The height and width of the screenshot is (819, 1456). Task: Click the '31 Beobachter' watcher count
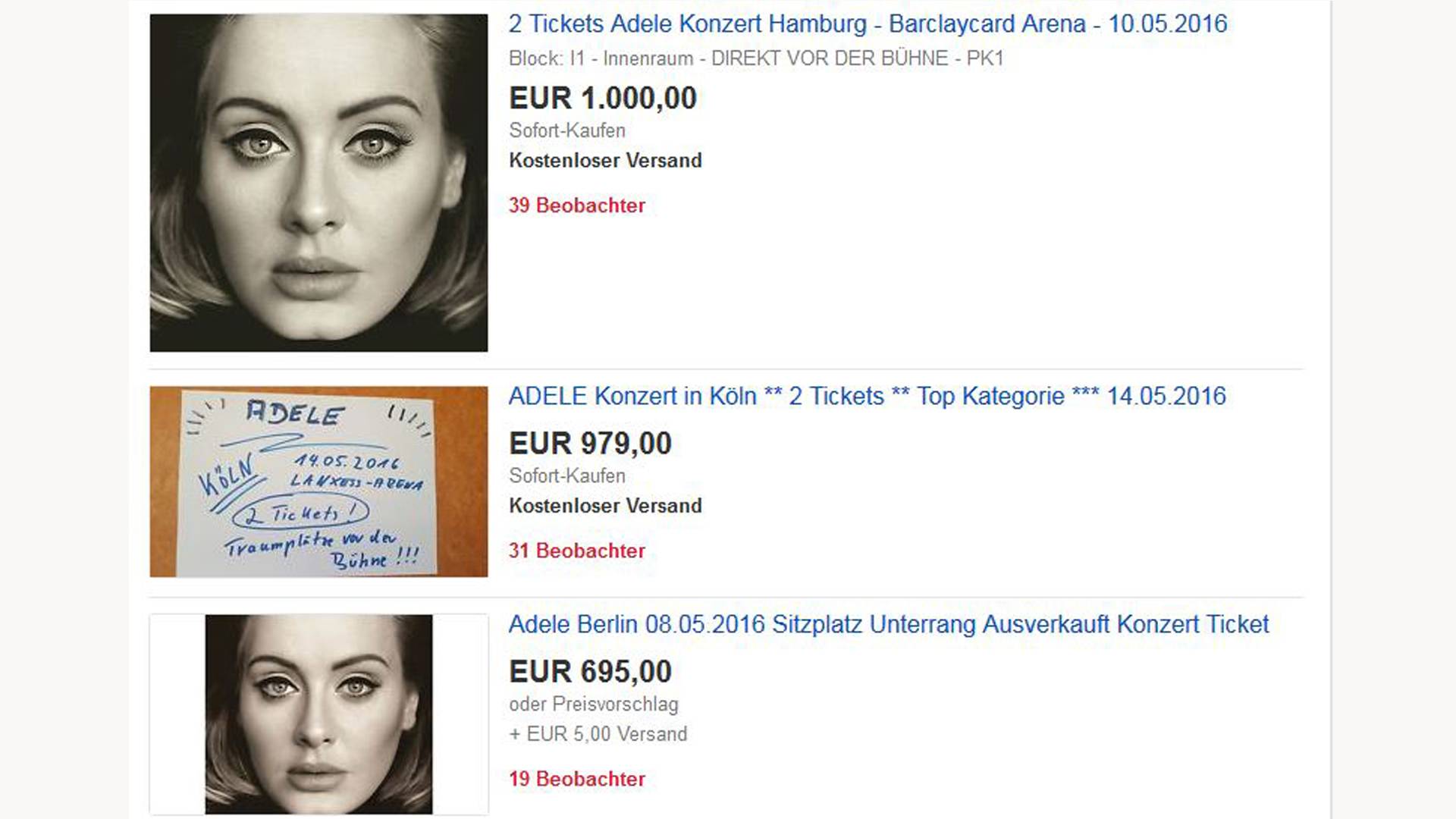tap(577, 551)
